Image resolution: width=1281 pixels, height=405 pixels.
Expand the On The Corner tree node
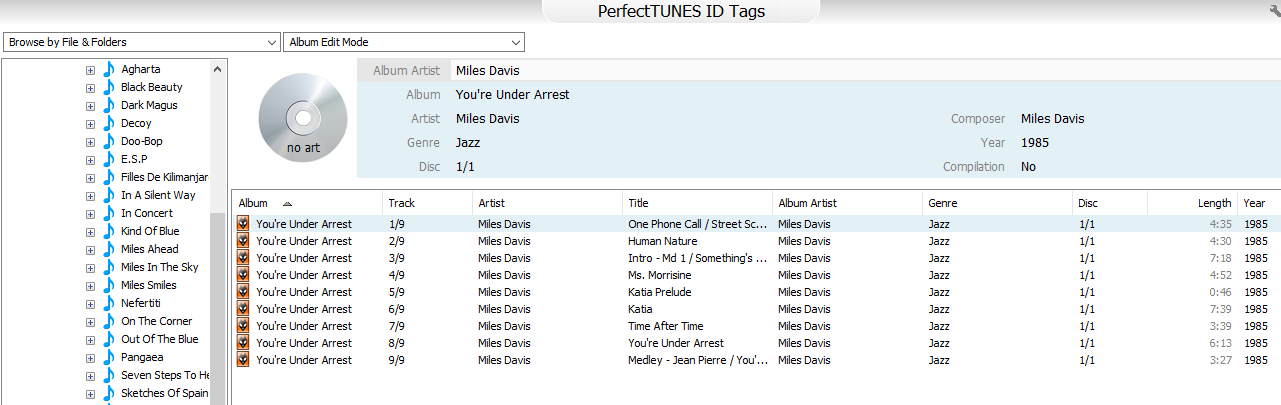tap(90, 321)
